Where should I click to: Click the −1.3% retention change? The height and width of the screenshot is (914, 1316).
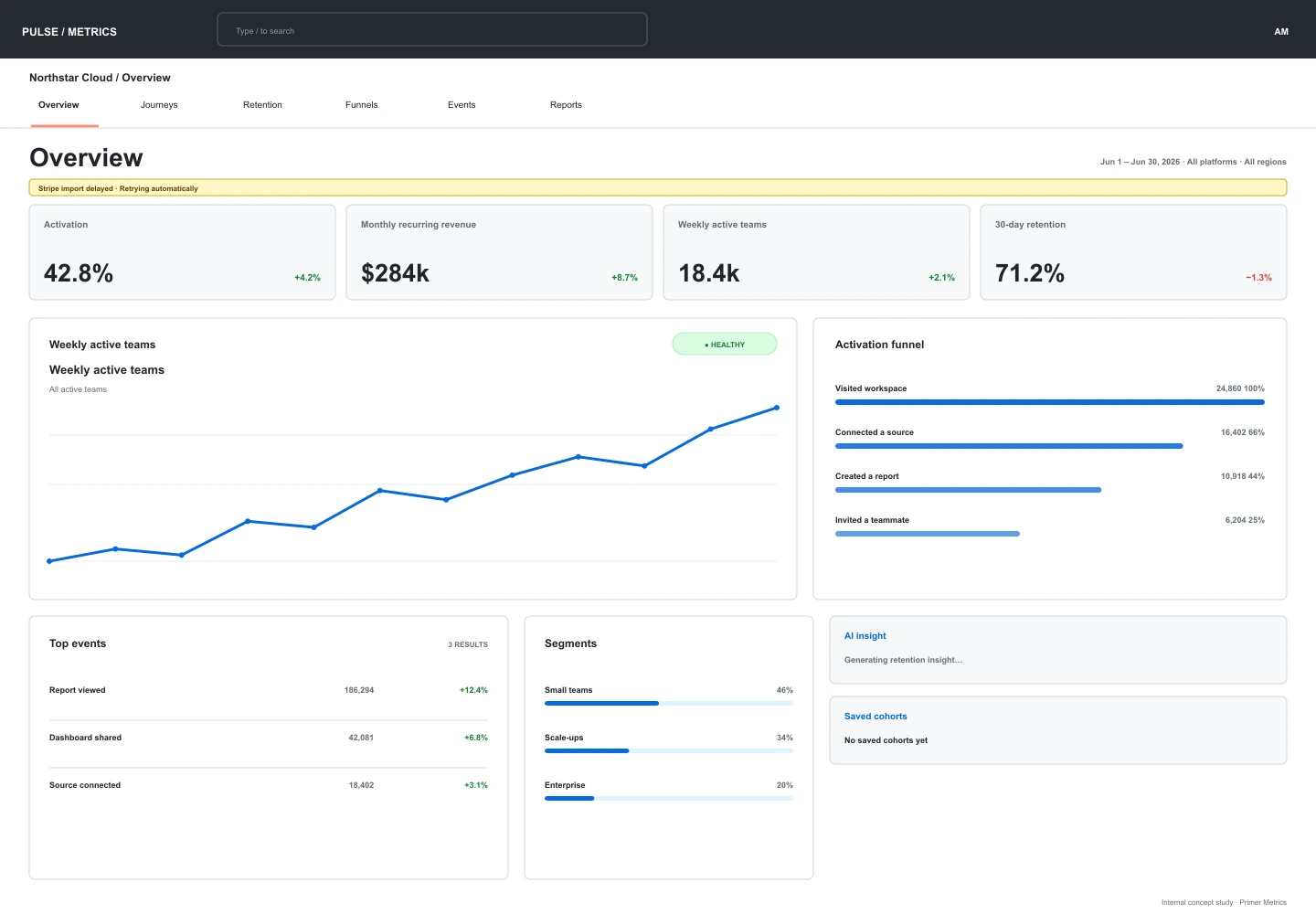[1258, 277]
